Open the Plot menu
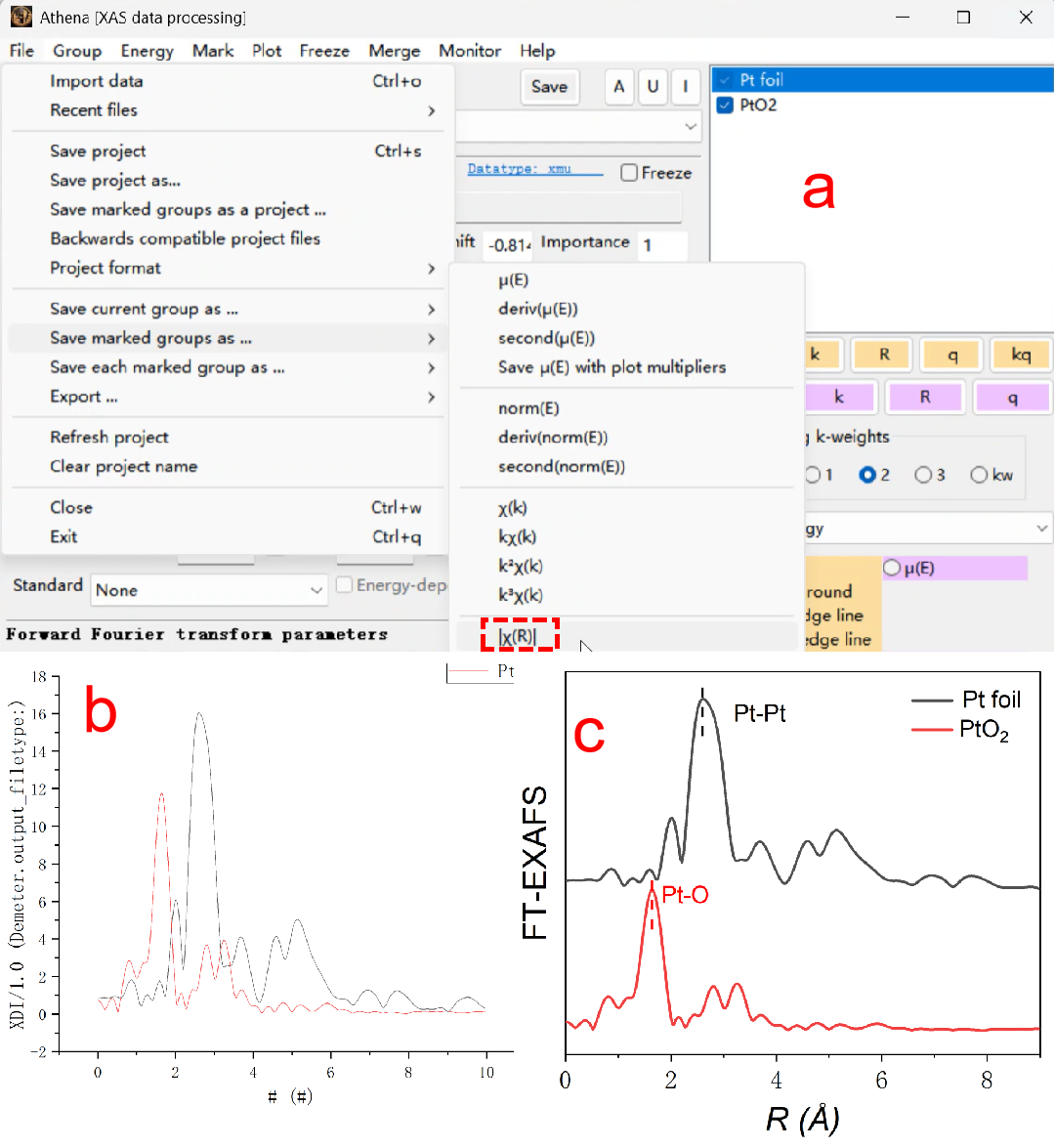The width and height of the screenshot is (1055, 1148). point(267,51)
